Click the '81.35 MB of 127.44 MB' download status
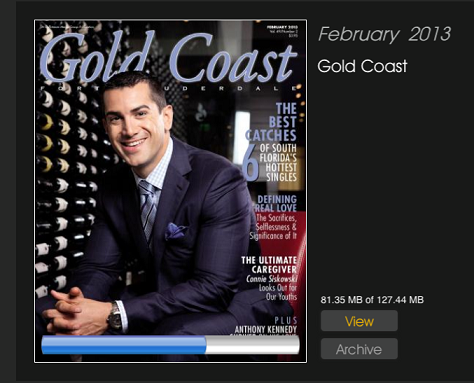This screenshot has width=474, height=383. click(372, 300)
